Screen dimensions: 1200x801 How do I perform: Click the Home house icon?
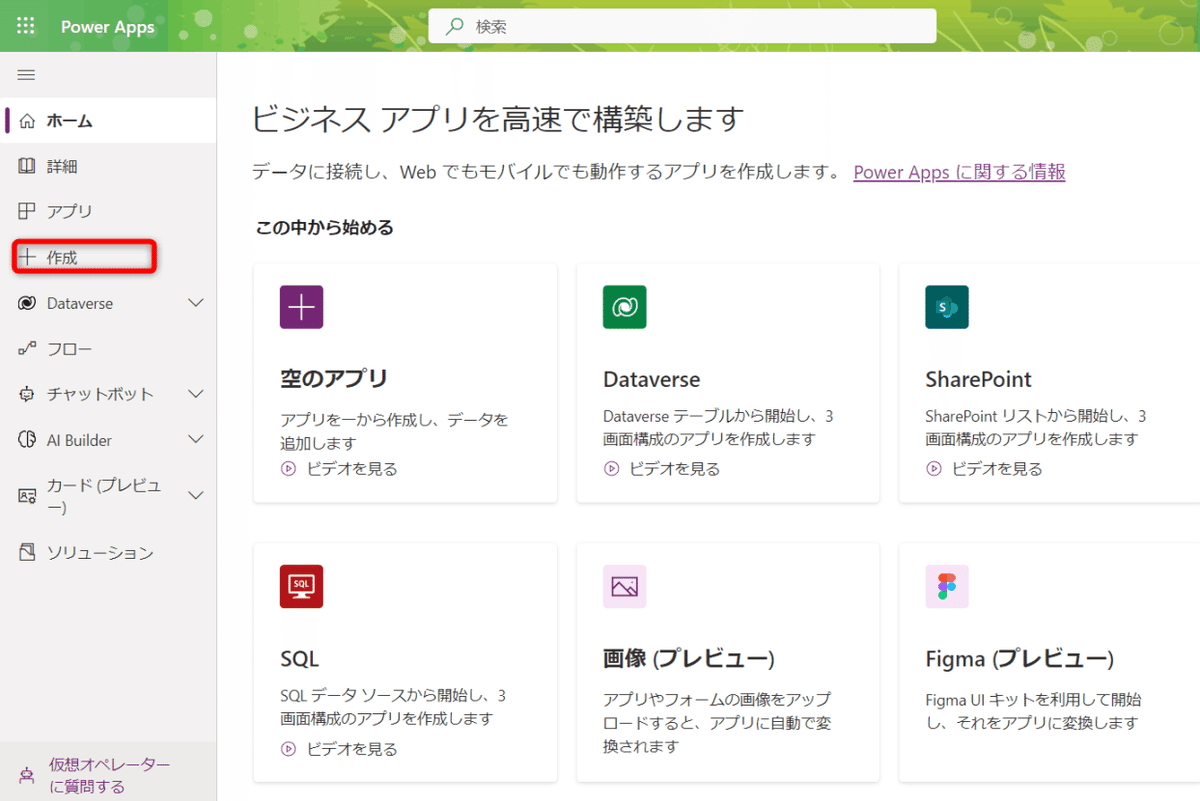[x=27, y=121]
